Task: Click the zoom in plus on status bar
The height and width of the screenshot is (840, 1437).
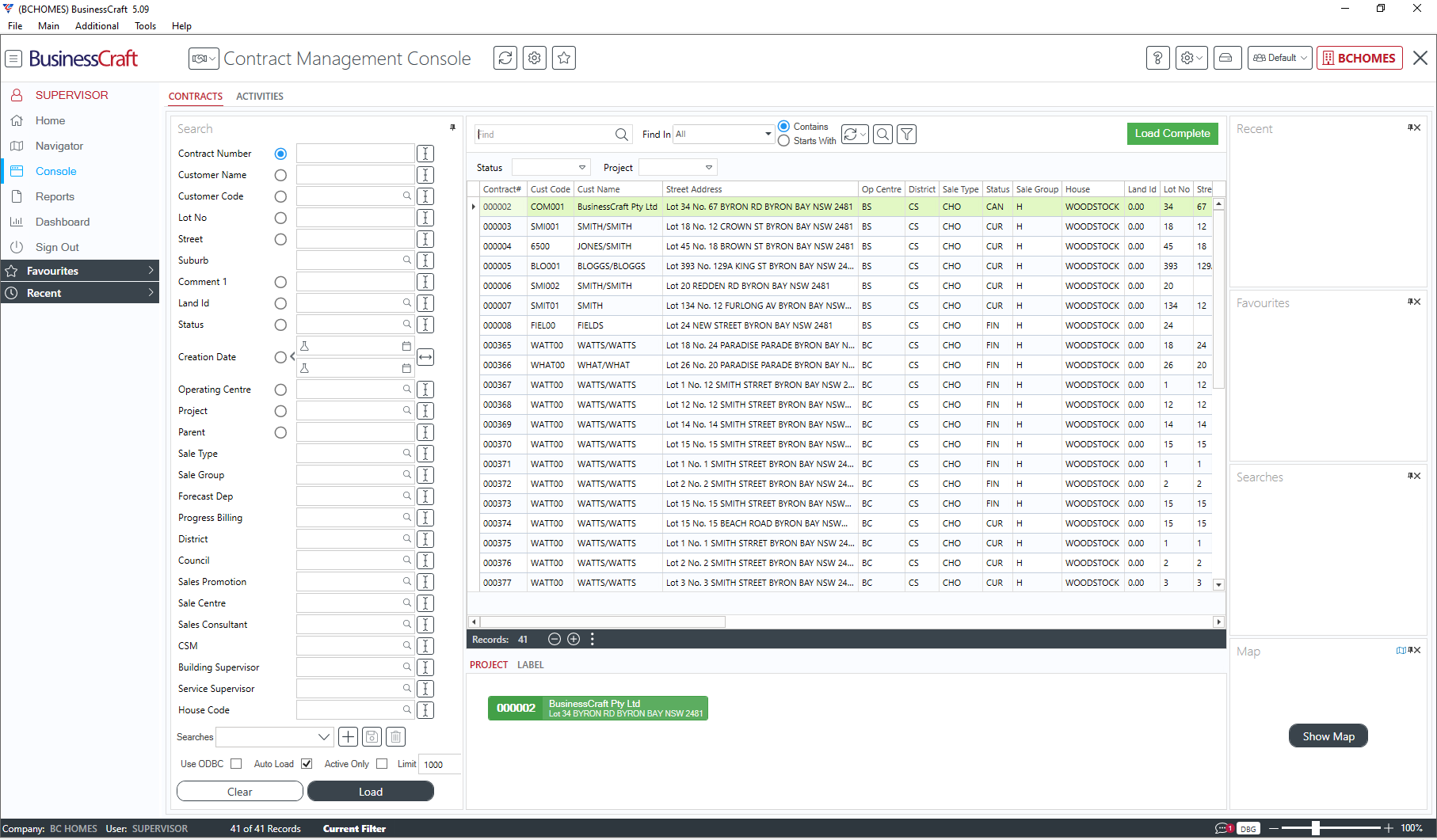Action: pos(1389,828)
